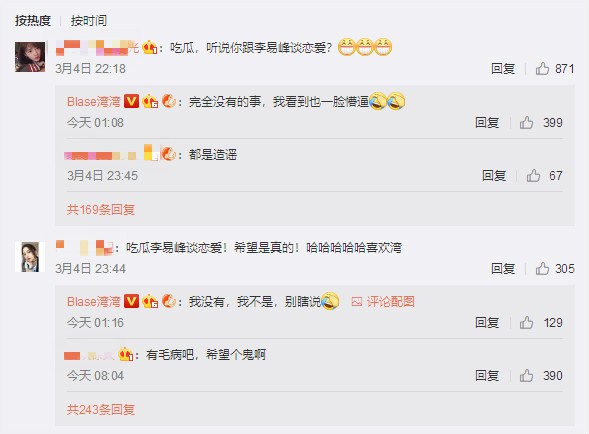Screen dimensions: 589x434
Task: Open the first commenter's avatar
Action: coord(30,57)
